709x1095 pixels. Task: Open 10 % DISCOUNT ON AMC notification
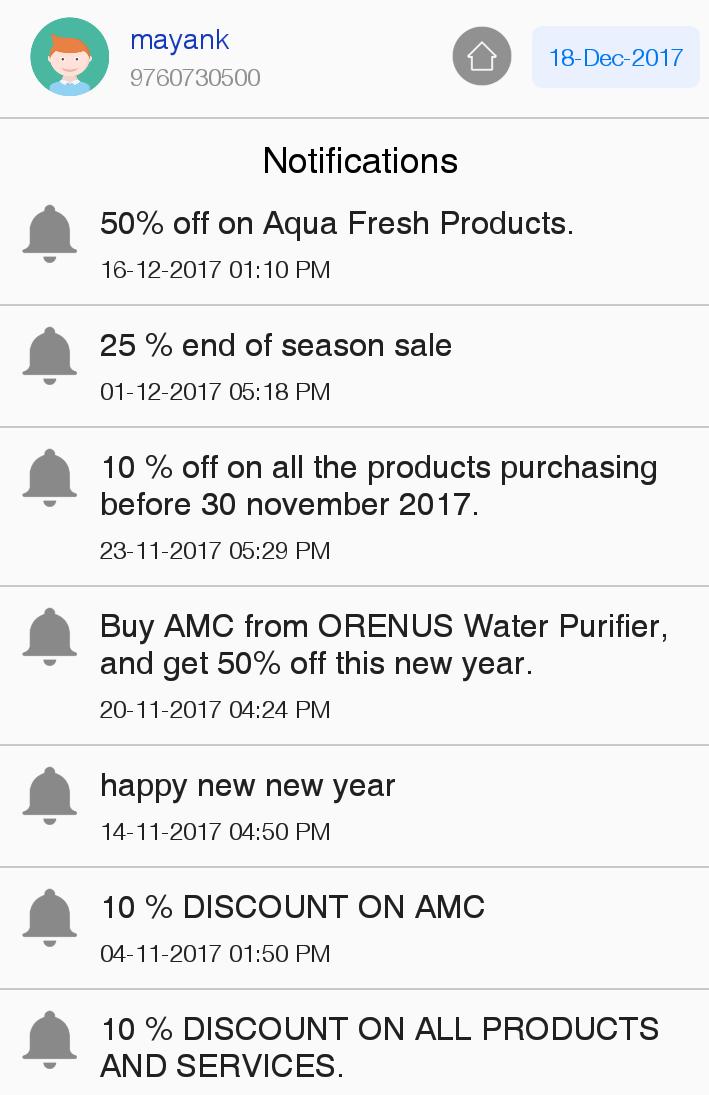354,929
